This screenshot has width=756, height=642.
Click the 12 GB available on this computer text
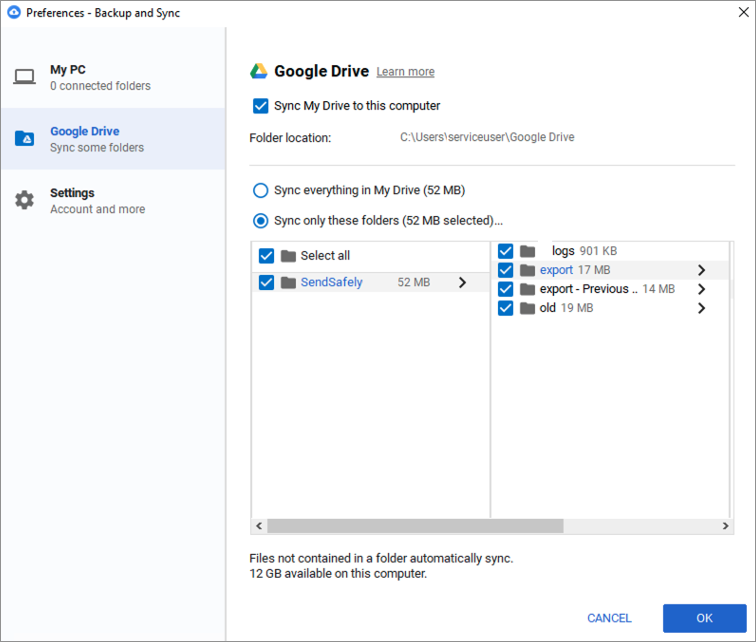338,574
